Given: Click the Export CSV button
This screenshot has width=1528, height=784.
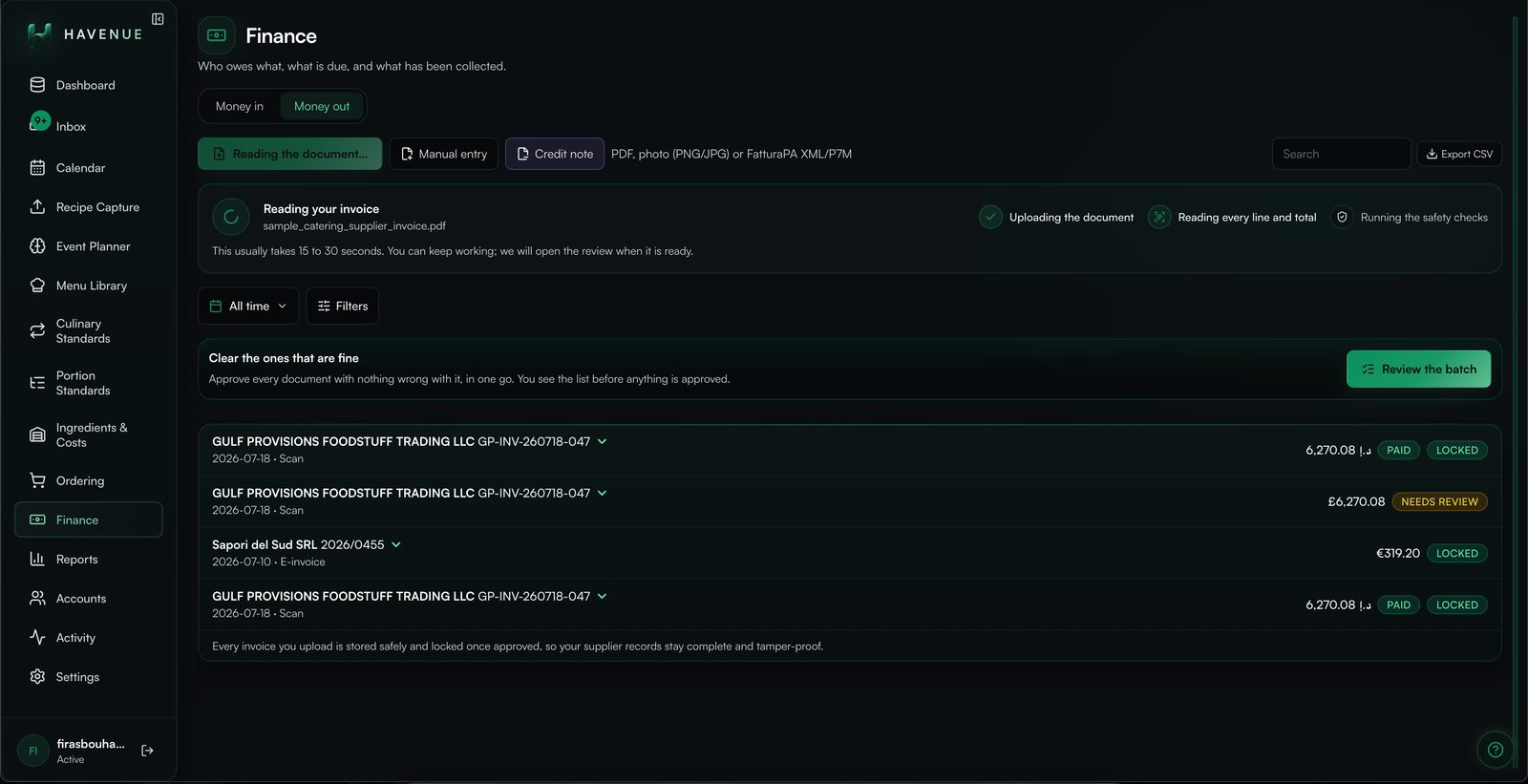Looking at the screenshot, I should click(x=1459, y=154).
